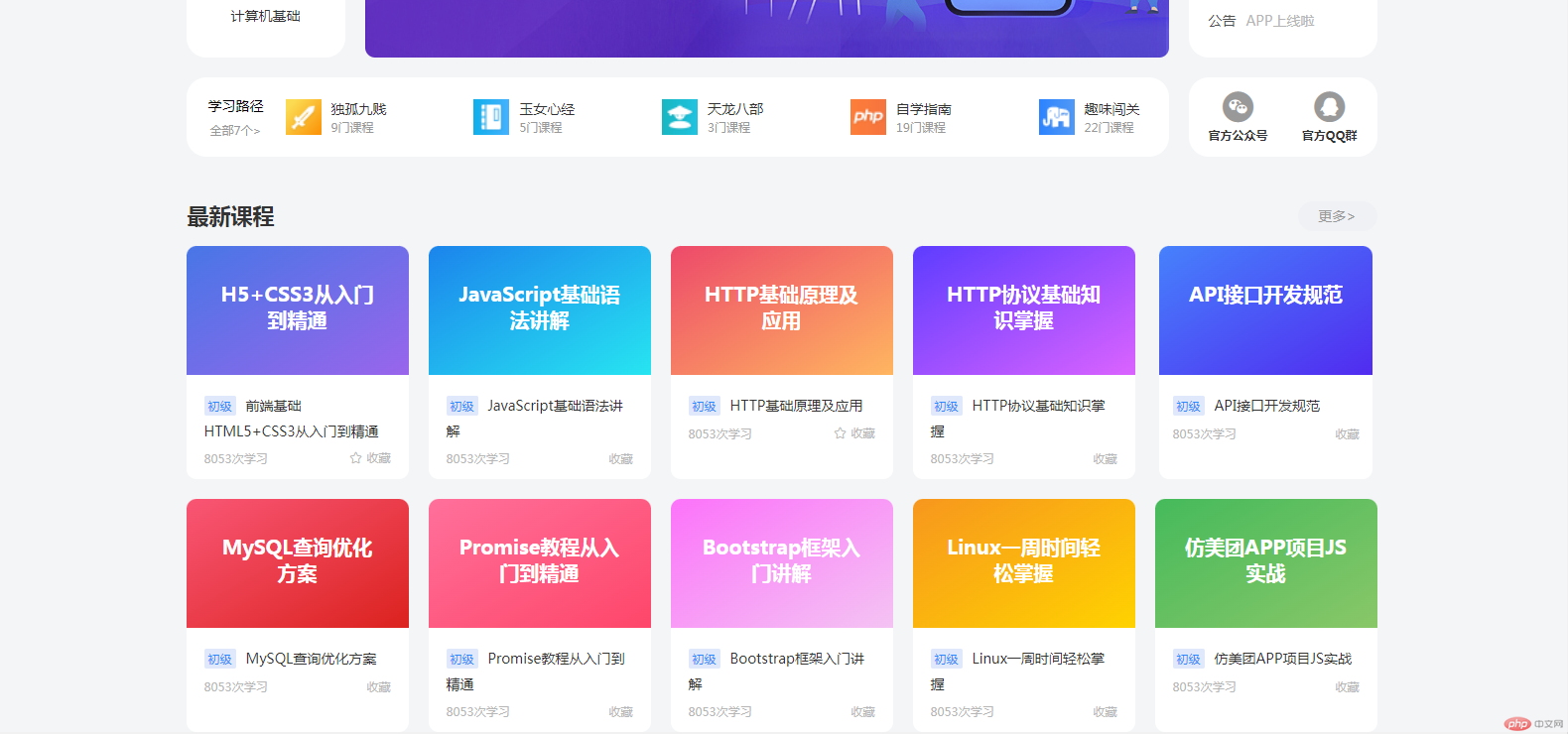Click the php中文网 logo at bottom right
The height and width of the screenshot is (734, 1568).
pyautogui.click(x=1534, y=724)
